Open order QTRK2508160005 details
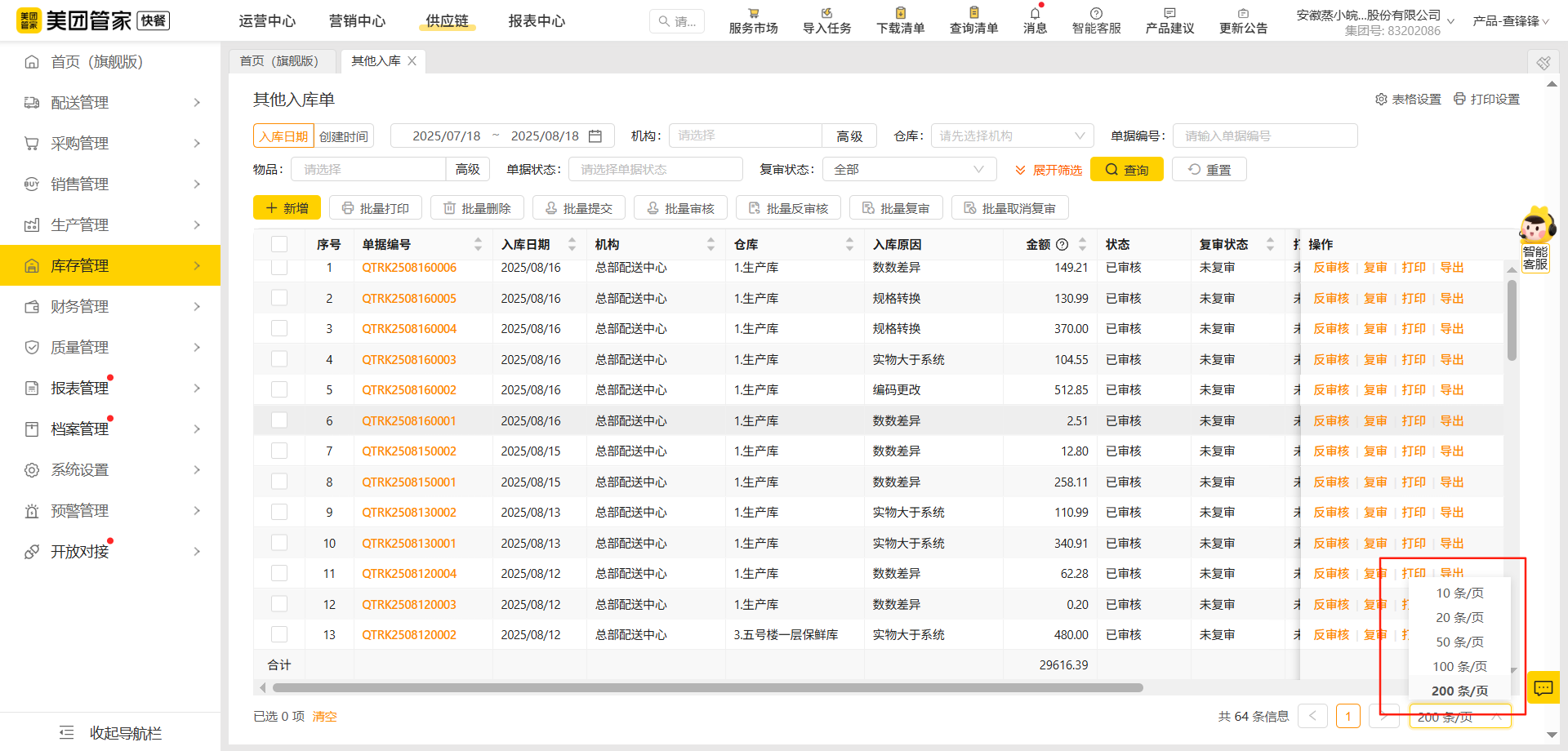Image resolution: width=1568 pixels, height=751 pixels. pos(409,298)
